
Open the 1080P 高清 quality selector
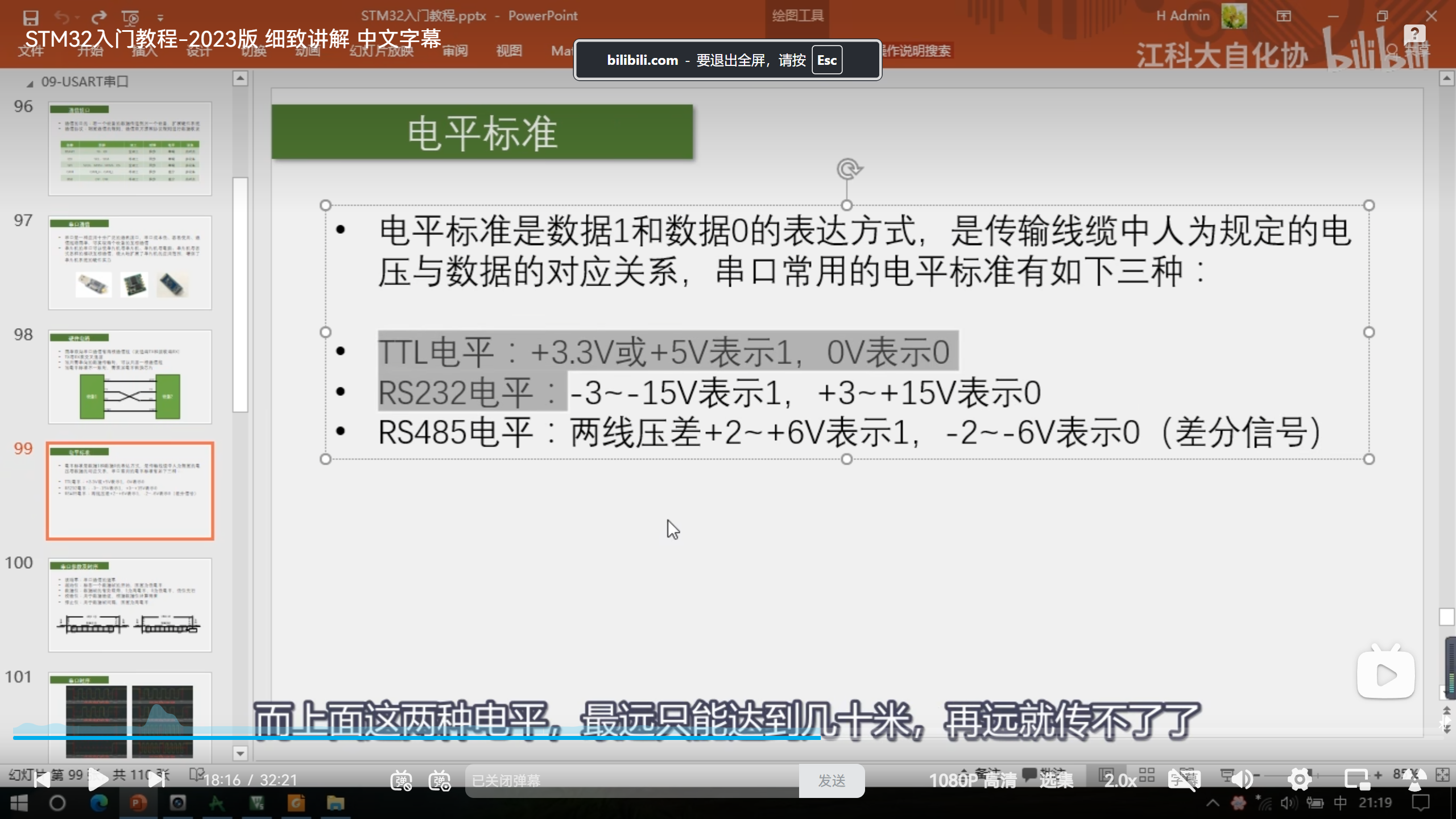coord(973,780)
